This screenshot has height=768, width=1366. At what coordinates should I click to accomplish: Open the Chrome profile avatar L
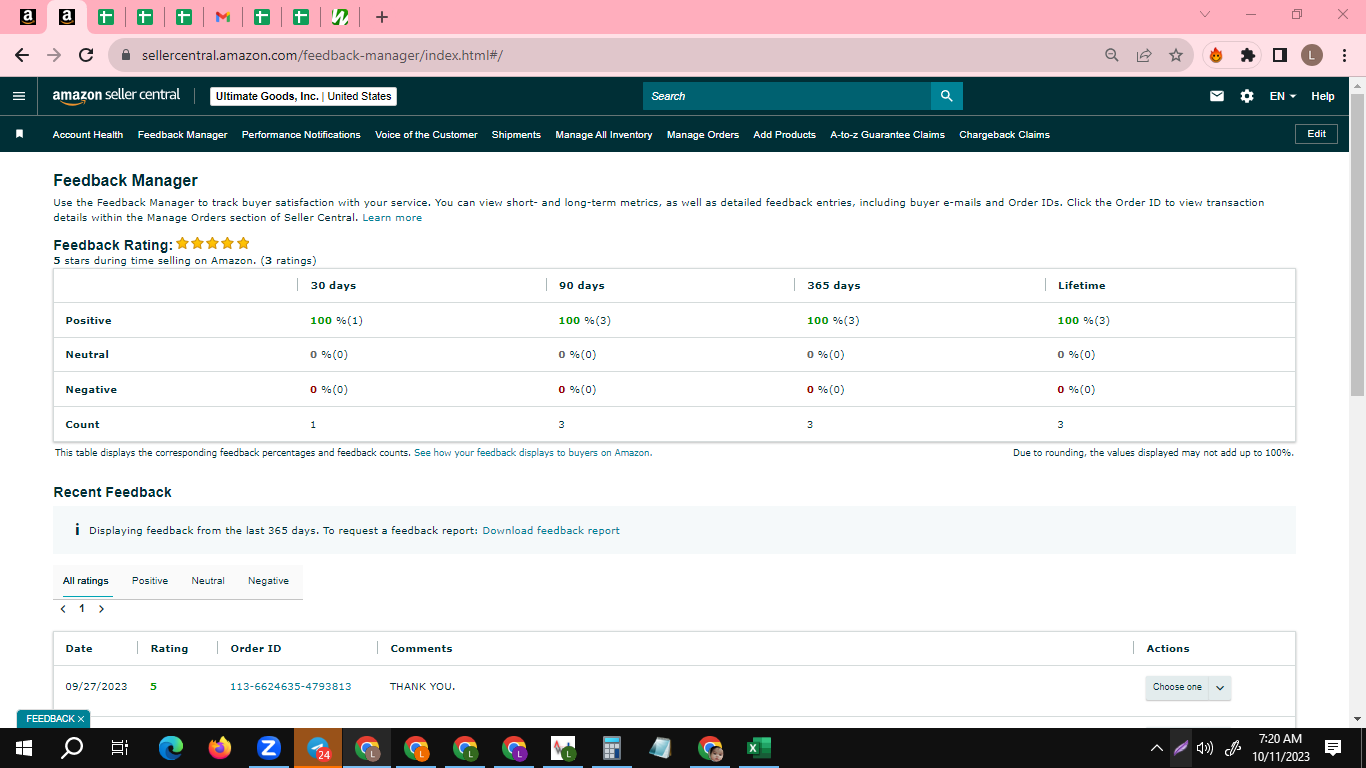(1312, 55)
